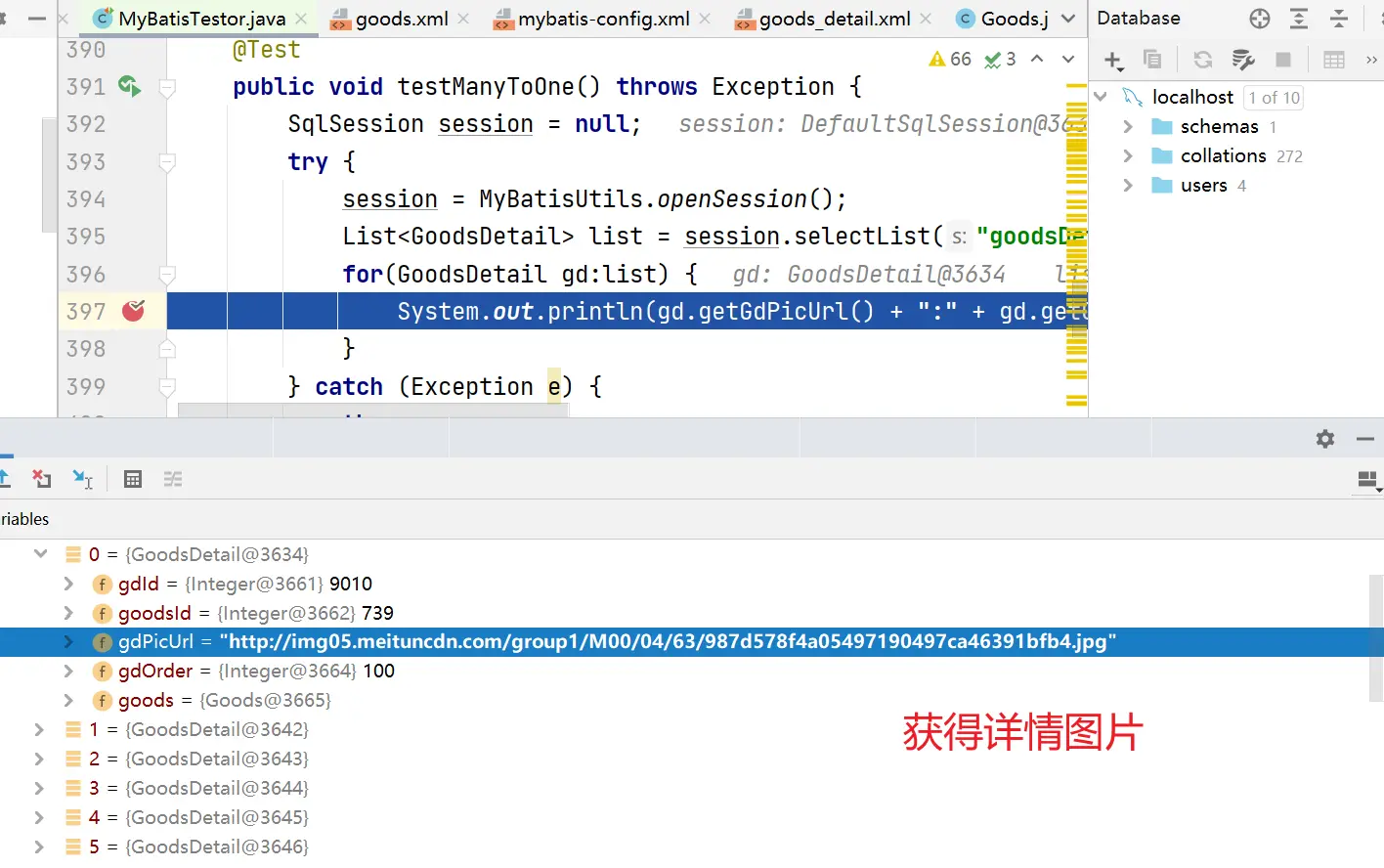Expand list item 4 GoodsDetail@3645

pos(39,817)
